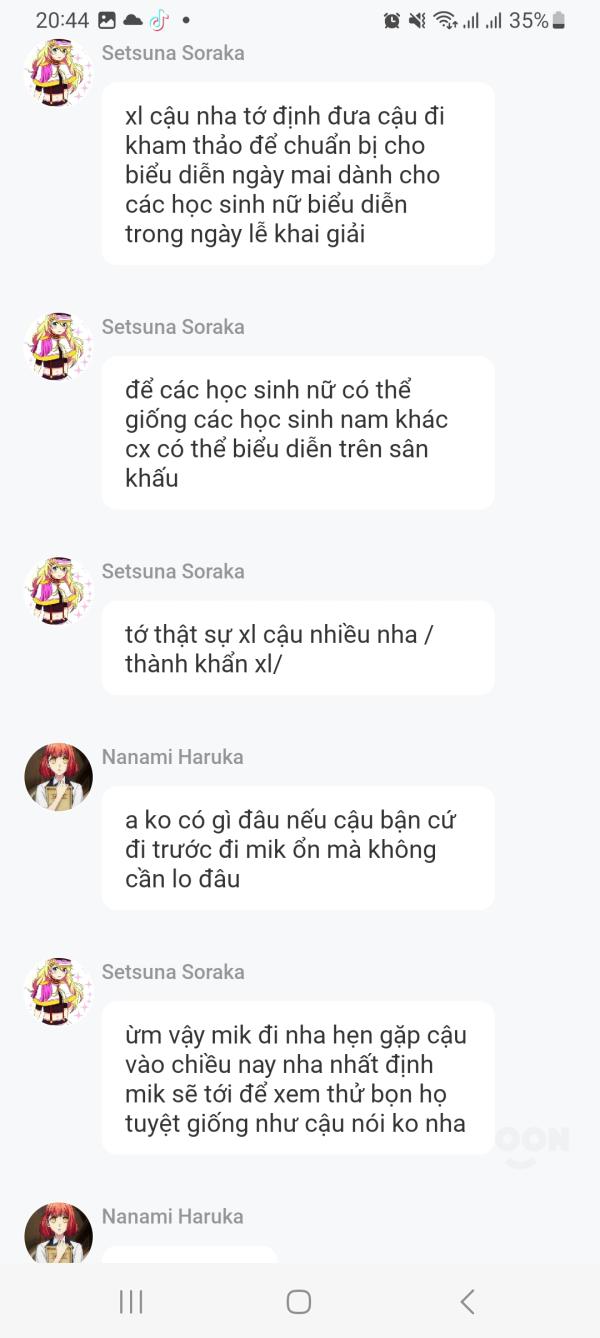Tap Nanami's avatar beside "a ko có gì đâu"
The image size is (600, 1338).
(x=58, y=777)
